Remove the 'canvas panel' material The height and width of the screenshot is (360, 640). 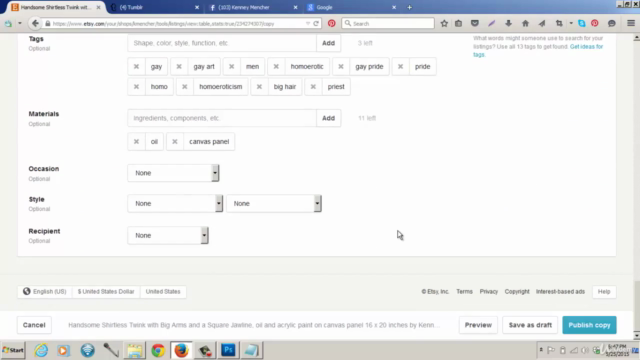(x=175, y=142)
